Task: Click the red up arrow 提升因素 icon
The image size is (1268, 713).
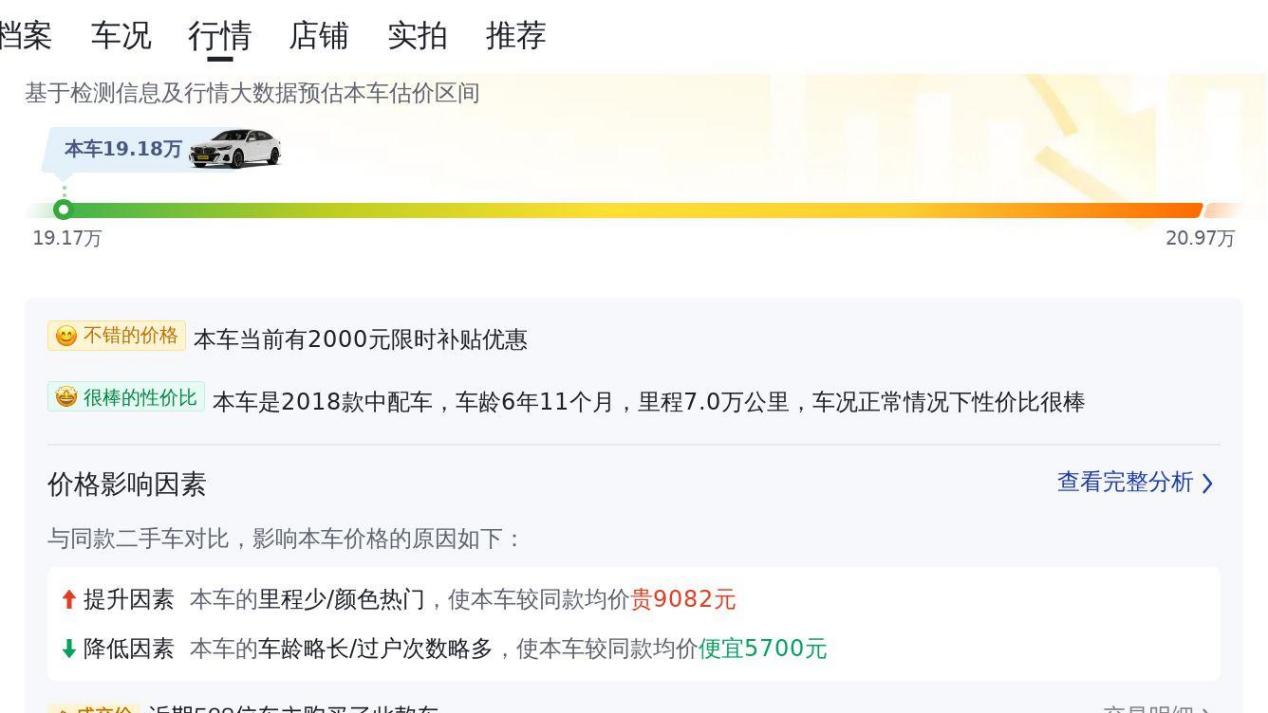Action: [x=68, y=600]
